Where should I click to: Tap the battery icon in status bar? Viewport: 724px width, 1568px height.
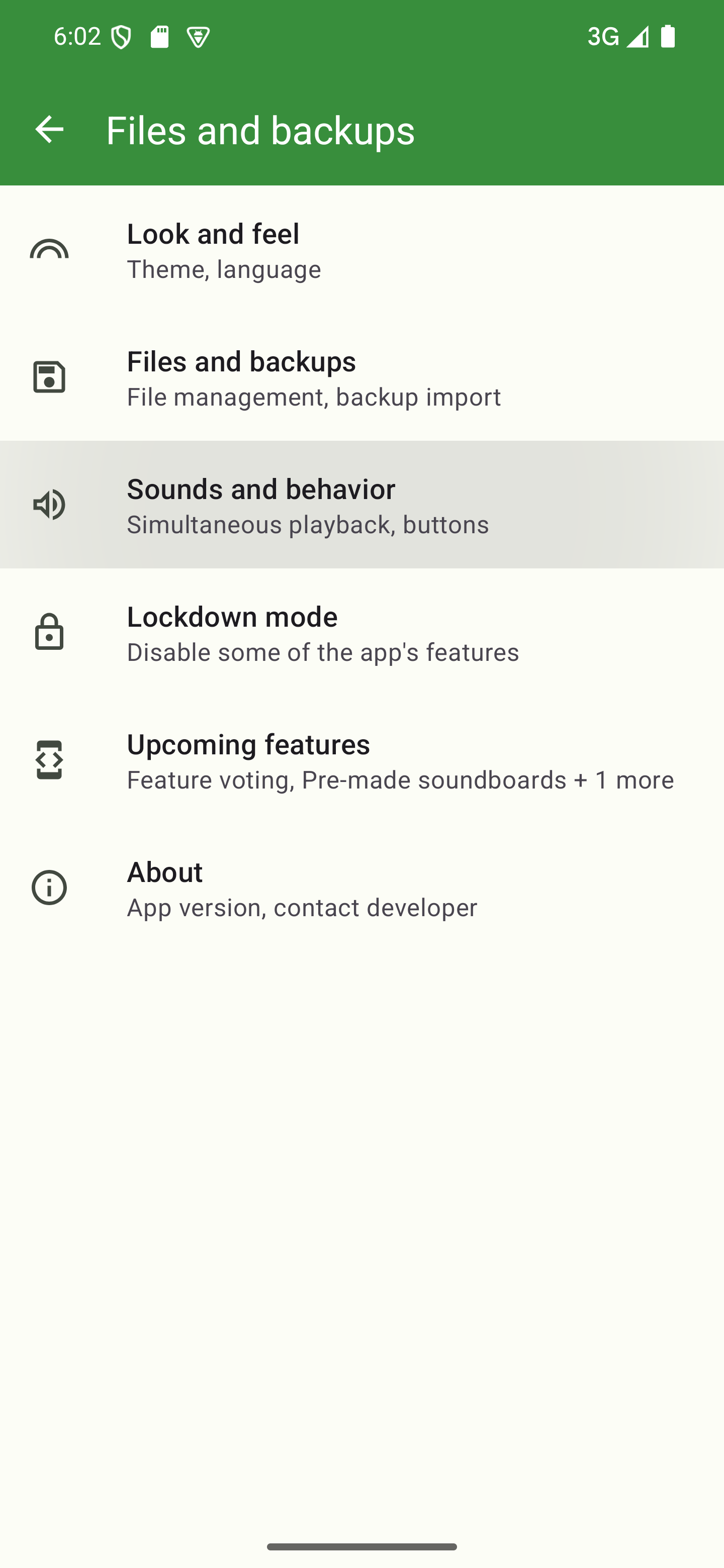668,37
